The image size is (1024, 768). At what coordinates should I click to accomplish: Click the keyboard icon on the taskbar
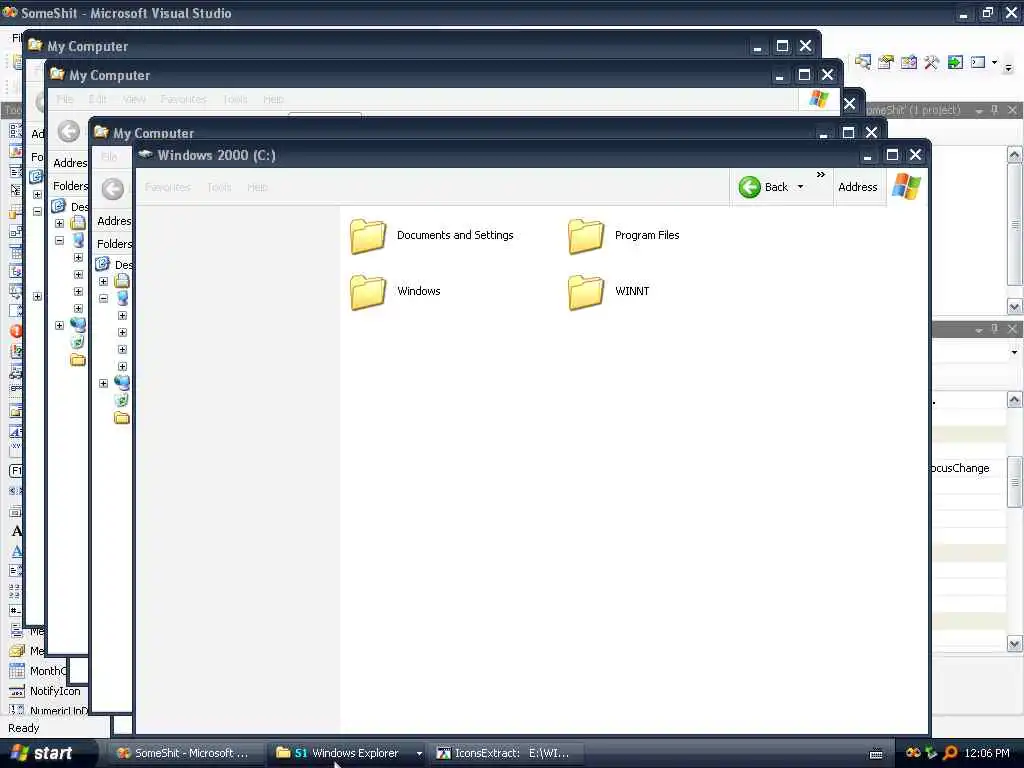(876, 754)
